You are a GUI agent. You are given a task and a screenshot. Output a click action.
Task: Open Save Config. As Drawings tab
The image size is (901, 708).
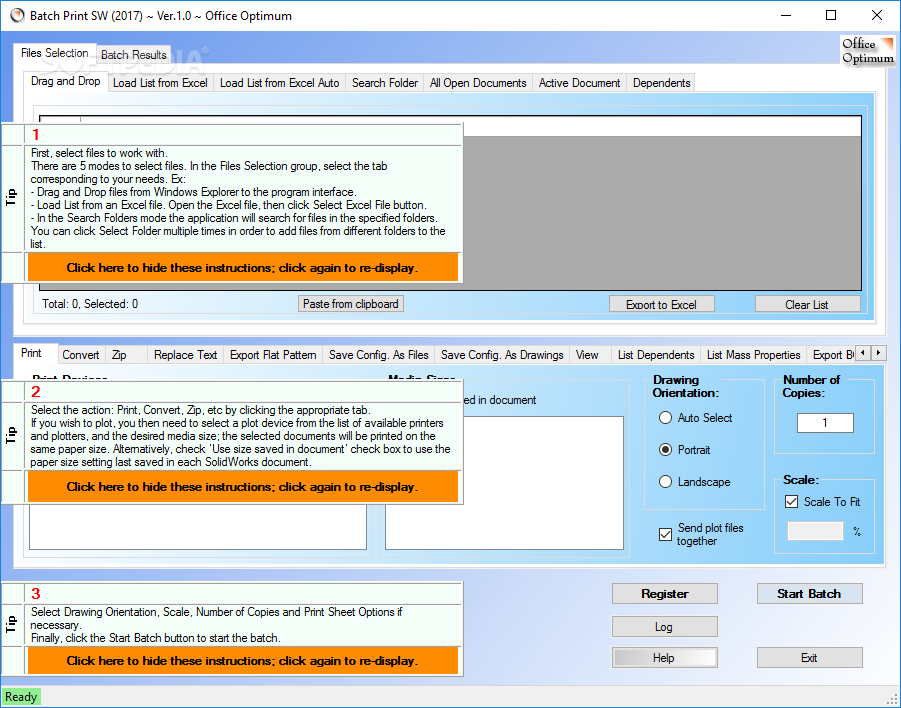click(502, 355)
